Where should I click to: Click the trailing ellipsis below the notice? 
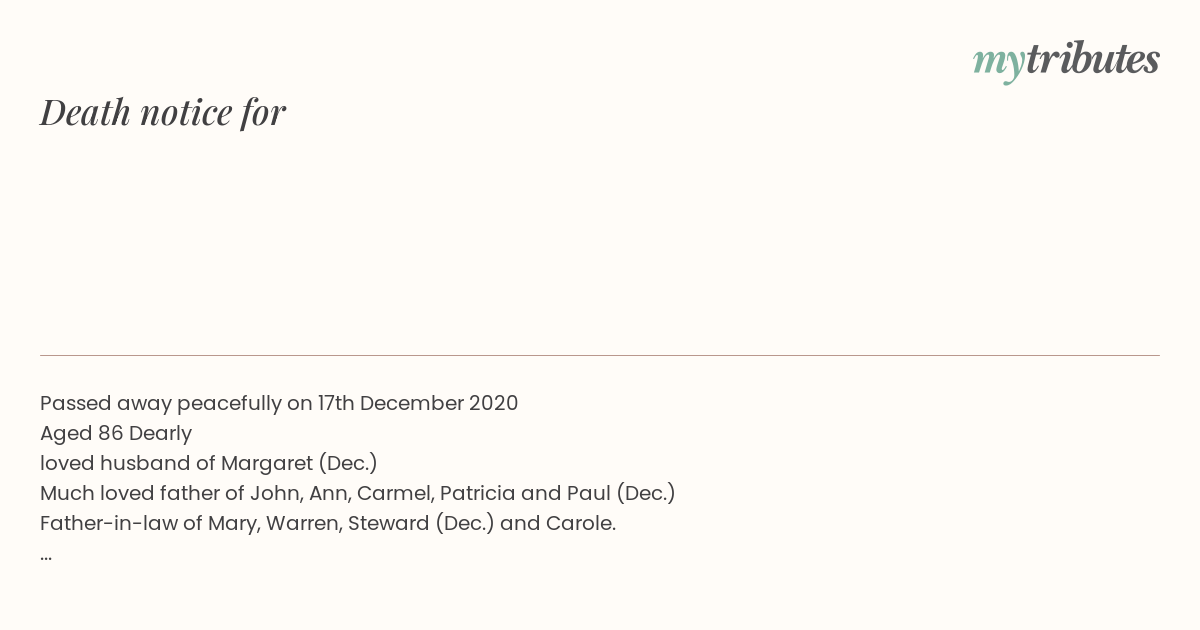click(x=46, y=555)
